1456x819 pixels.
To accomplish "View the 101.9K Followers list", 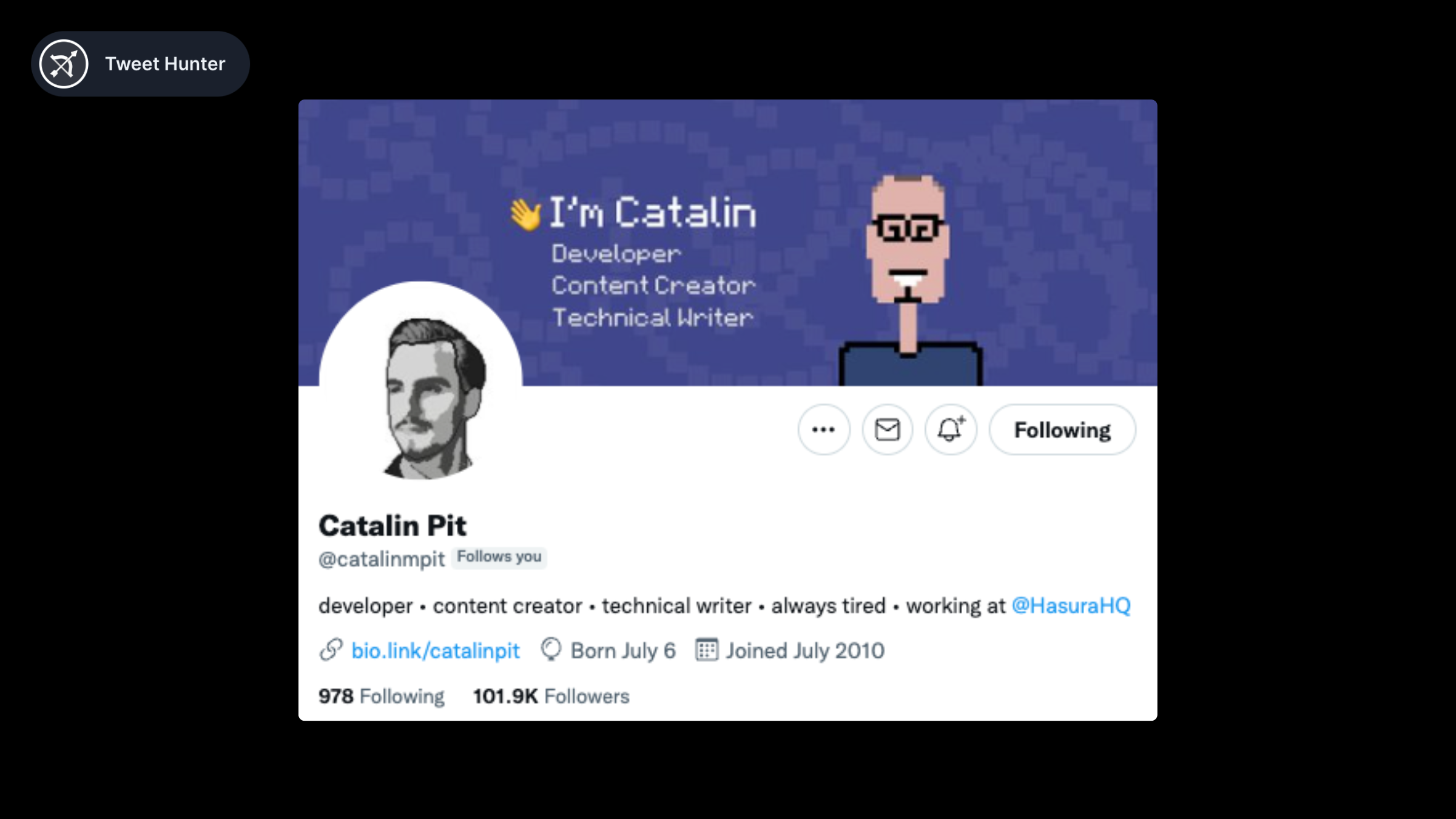I will pyautogui.click(x=551, y=696).
